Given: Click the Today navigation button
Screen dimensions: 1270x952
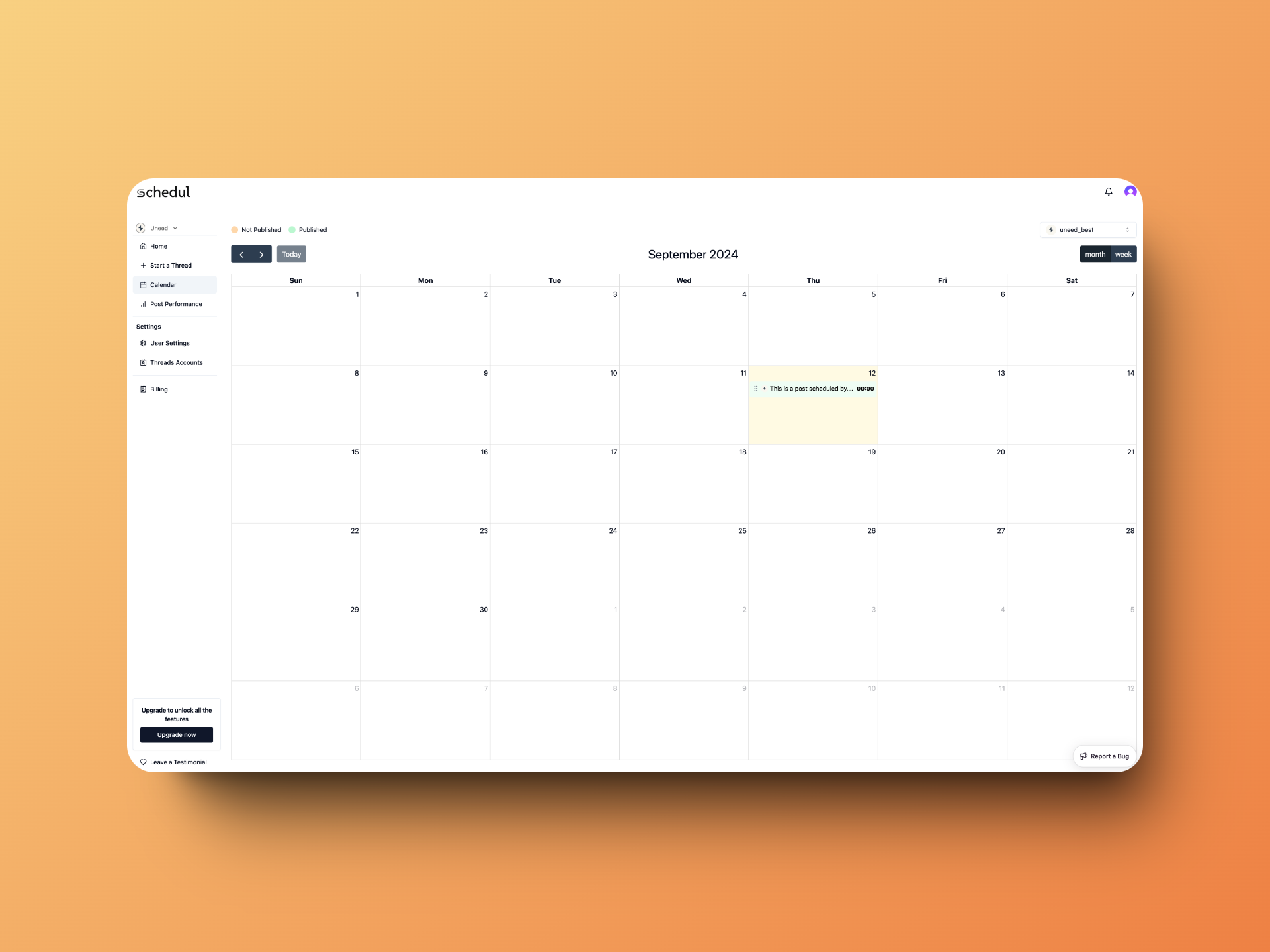Looking at the screenshot, I should click(291, 254).
